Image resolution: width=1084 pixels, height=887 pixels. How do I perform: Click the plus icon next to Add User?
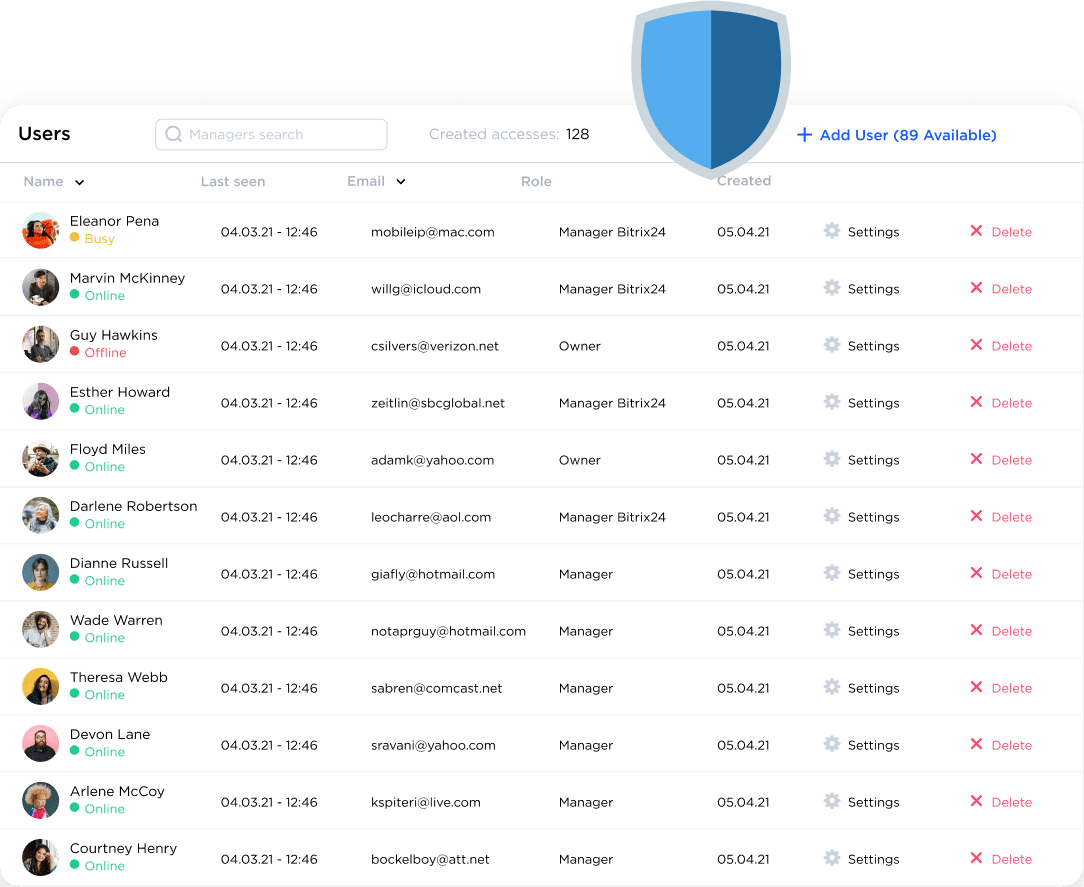coord(806,134)
